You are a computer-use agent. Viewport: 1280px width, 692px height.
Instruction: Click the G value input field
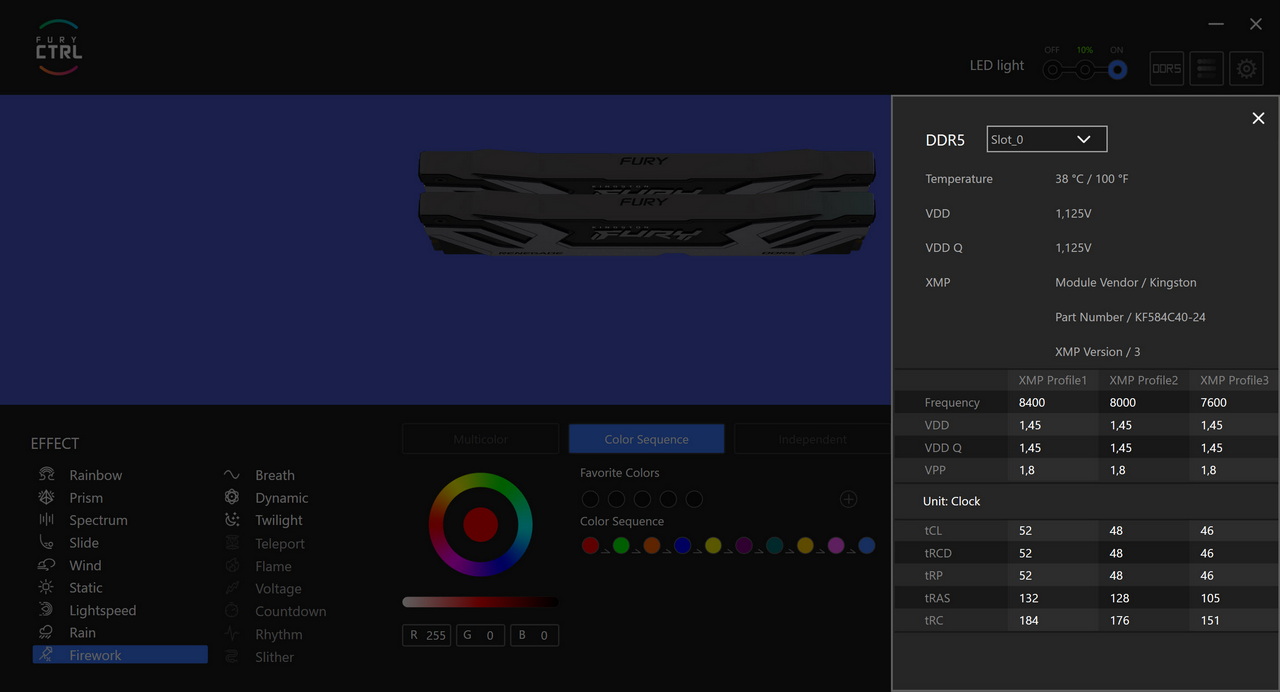coord(481,635)
